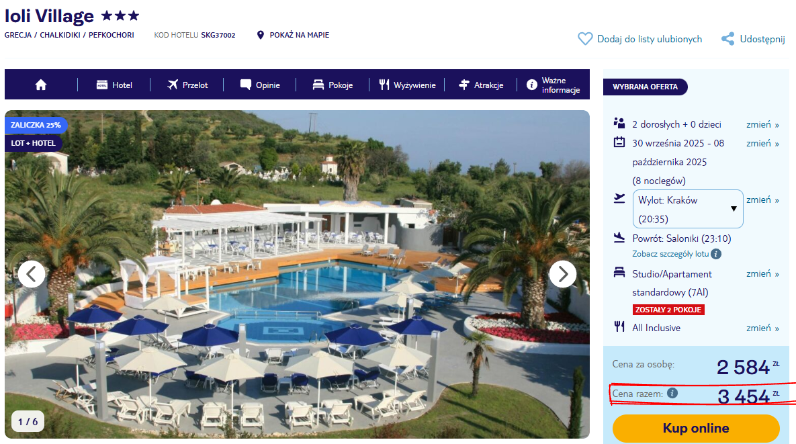Show previous photo with left arrow
The height and width of the screenshot is (444, 796).
click(31, 275)
